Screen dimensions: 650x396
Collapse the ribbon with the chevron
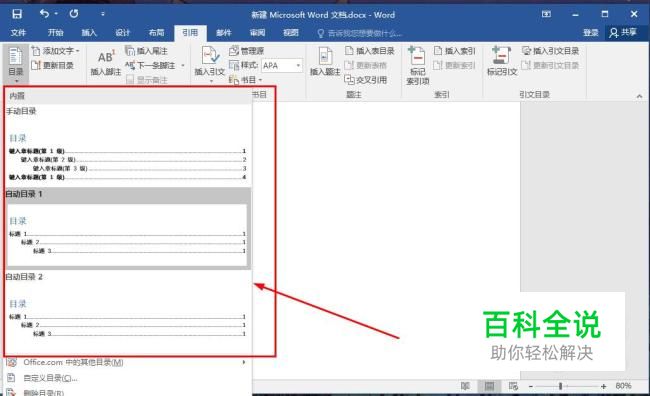[x=640, y=96]
